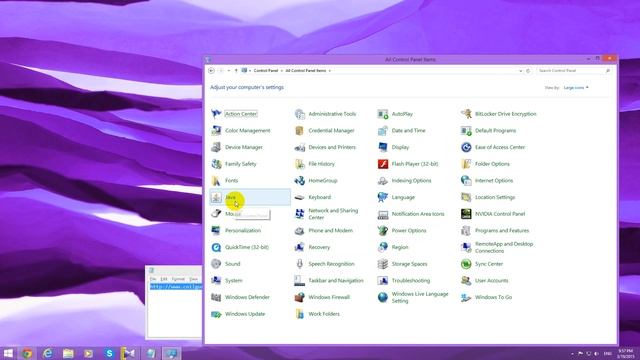Click the Folder Options icon
The height and width of the screenshot is (360, 640).
(466, 164)
